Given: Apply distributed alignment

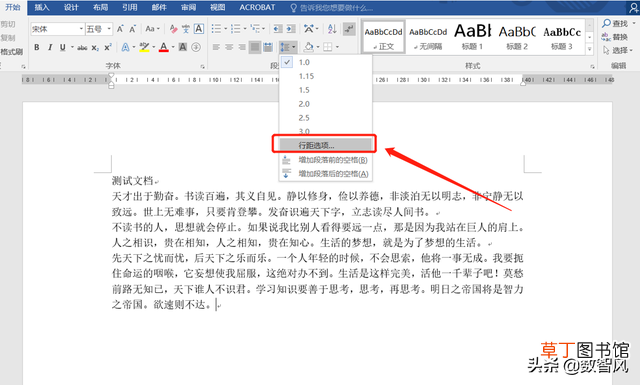Looking at the screenshot, I should (268, 47).
